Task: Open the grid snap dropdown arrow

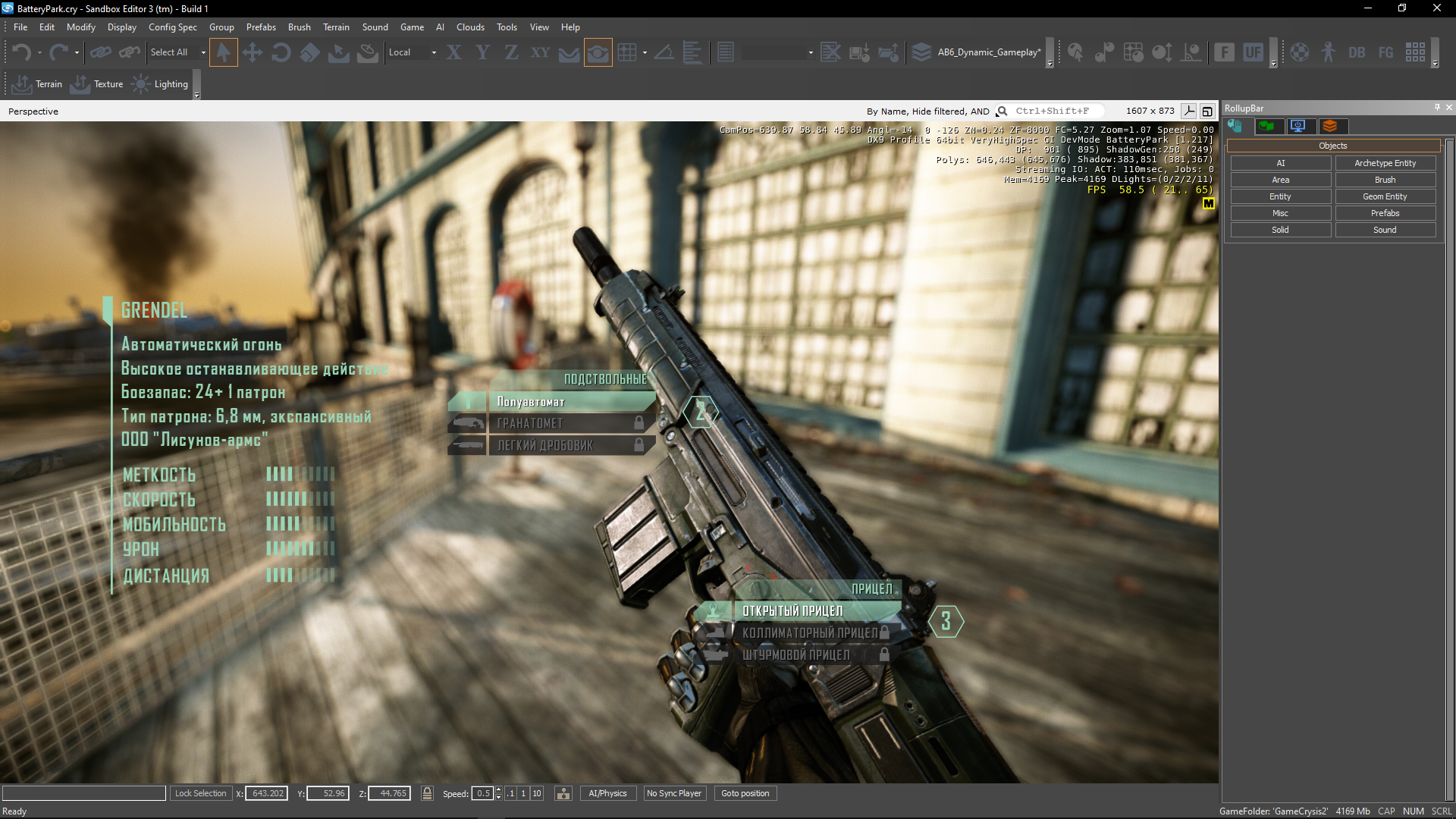Action: pos(645,52)
